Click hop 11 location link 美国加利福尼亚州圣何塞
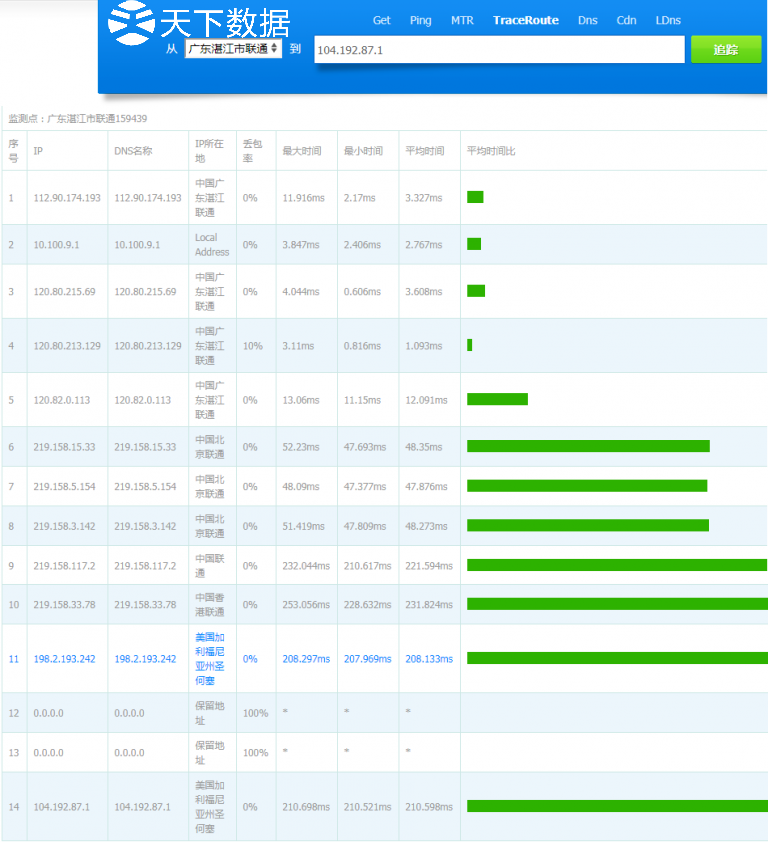Screen dimensions: 768x842 (x=210, y=659)
